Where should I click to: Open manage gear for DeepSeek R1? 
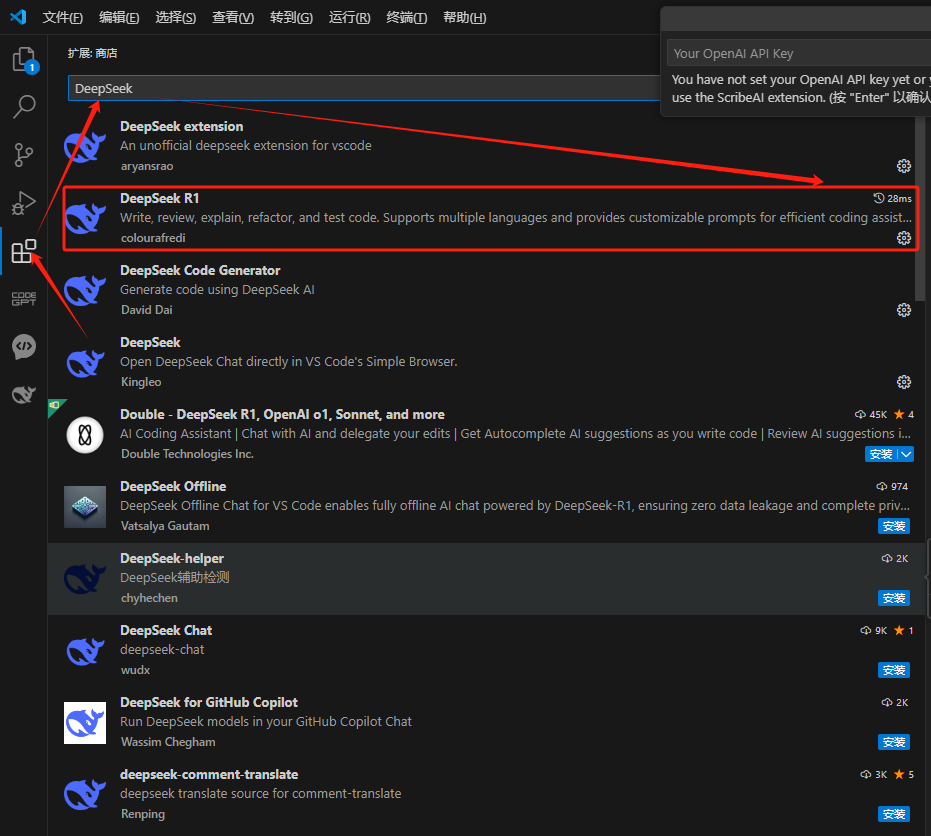[904, 238]
